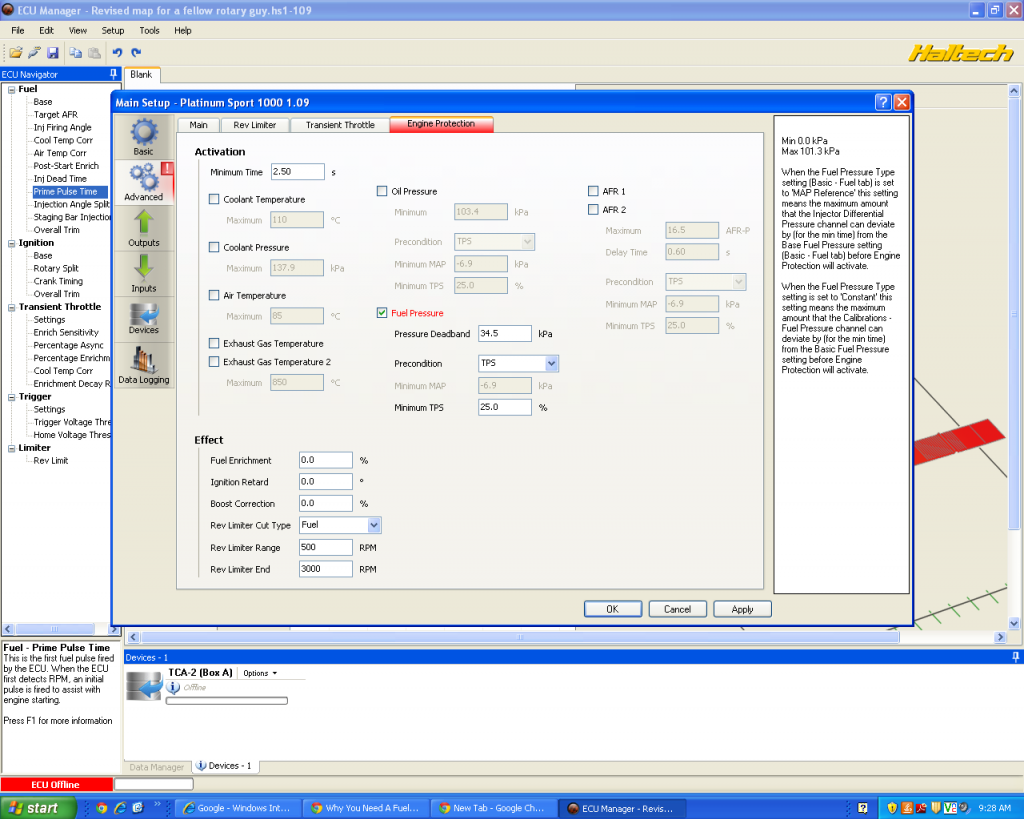This screenshot has width=1024, height=819.
Task: Click the Undo toolbar icon
Action: [117, 53]
